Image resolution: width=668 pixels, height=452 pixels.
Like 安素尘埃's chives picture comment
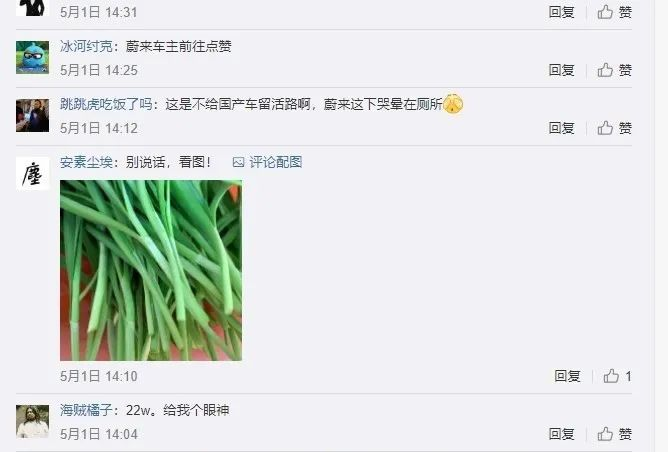[x=617, y=376]
